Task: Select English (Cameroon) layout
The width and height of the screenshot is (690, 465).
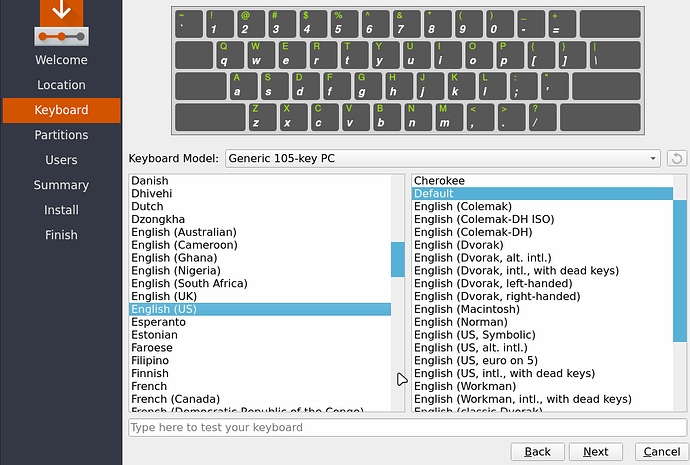Action: click(260, 245)
